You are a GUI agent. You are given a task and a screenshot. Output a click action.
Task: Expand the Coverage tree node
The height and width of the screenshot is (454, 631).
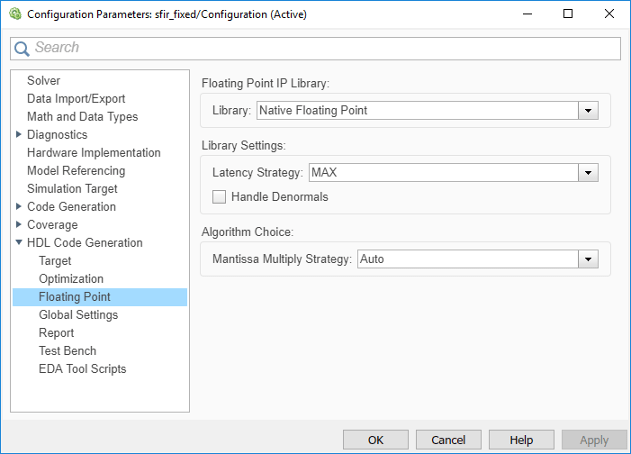point(19,225)
